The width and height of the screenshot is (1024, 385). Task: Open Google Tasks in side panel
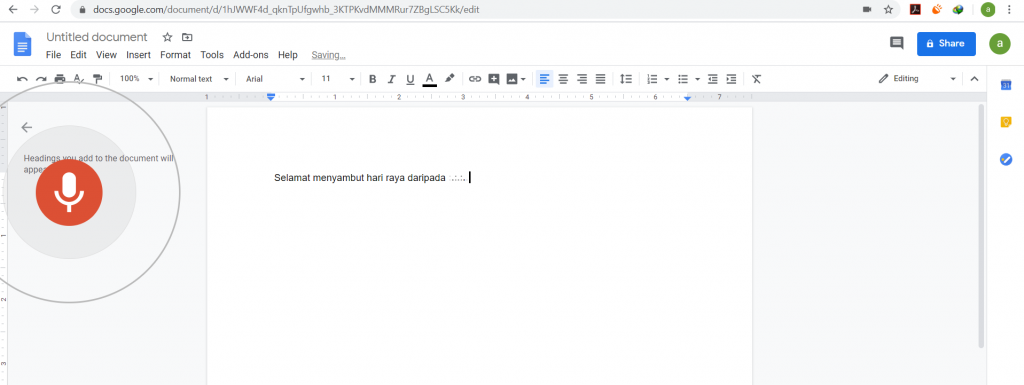tap(1006, 159)
